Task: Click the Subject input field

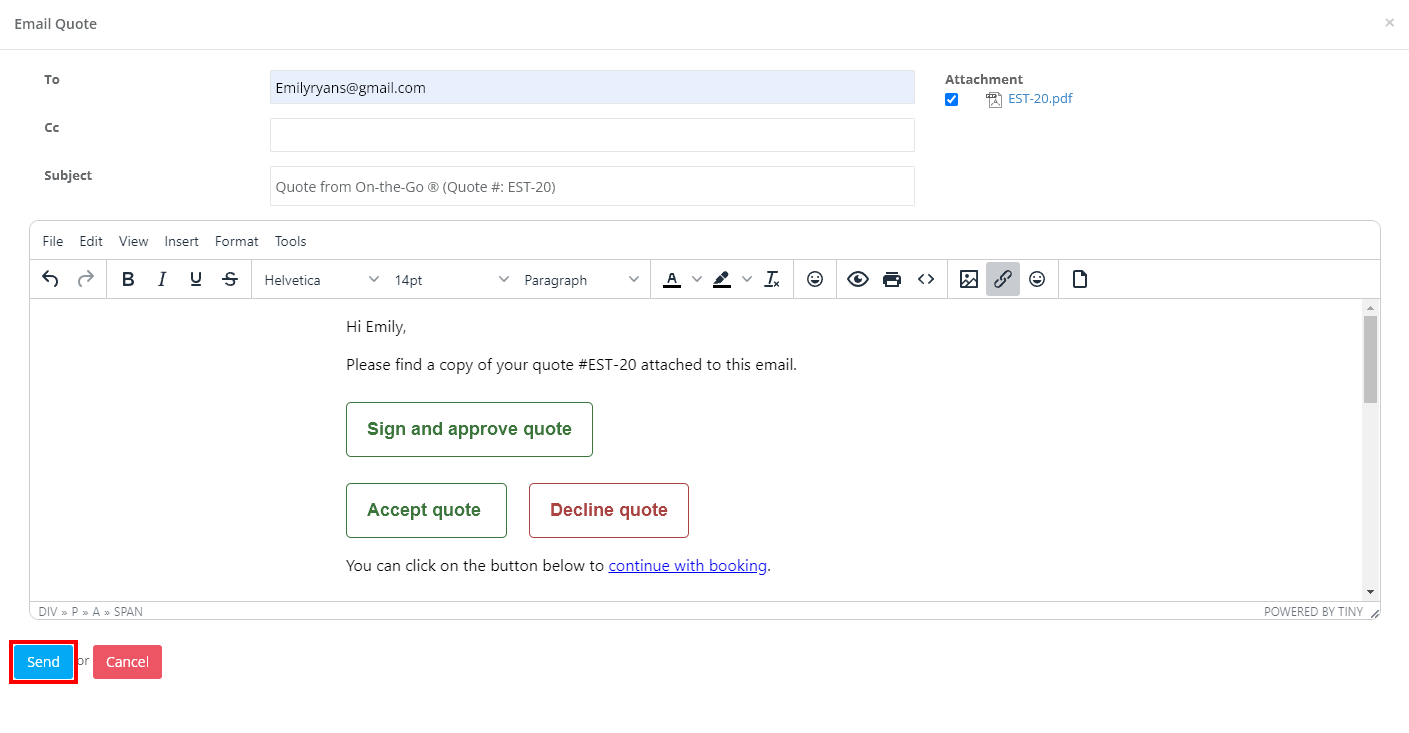Action: [x=592, y=186]
